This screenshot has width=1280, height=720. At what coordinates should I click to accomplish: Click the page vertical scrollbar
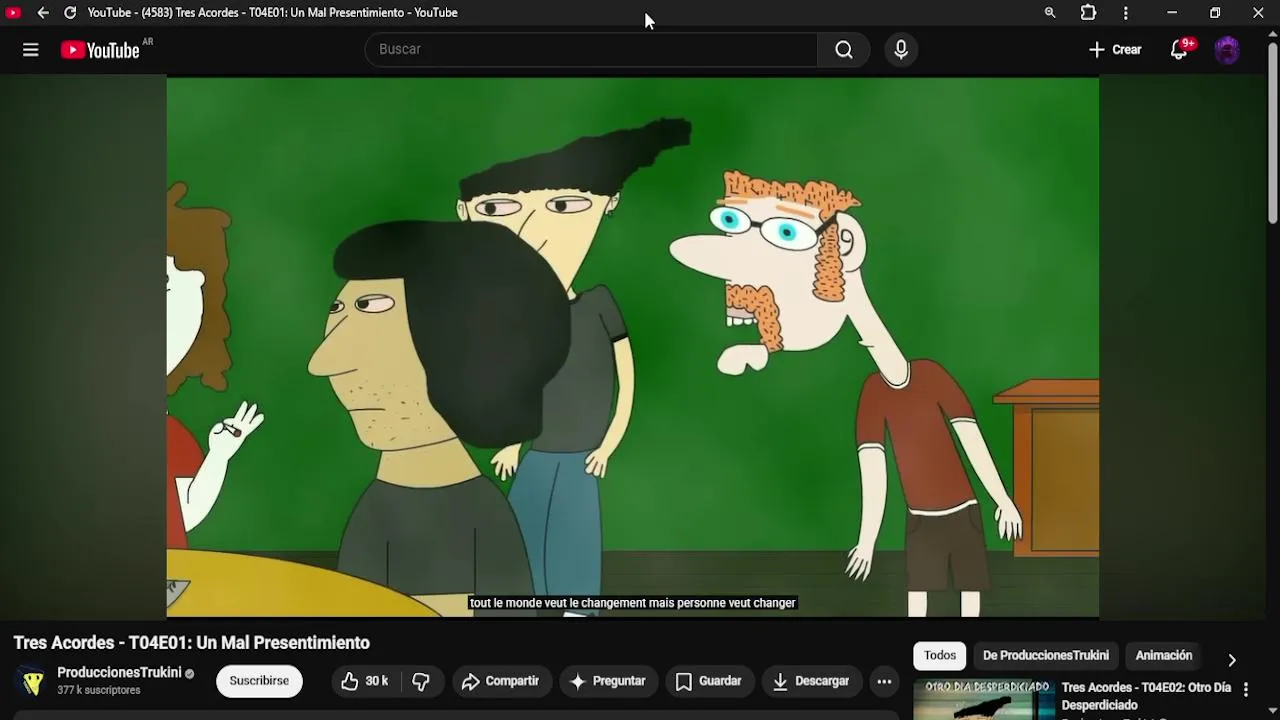tap(1272, 135)
